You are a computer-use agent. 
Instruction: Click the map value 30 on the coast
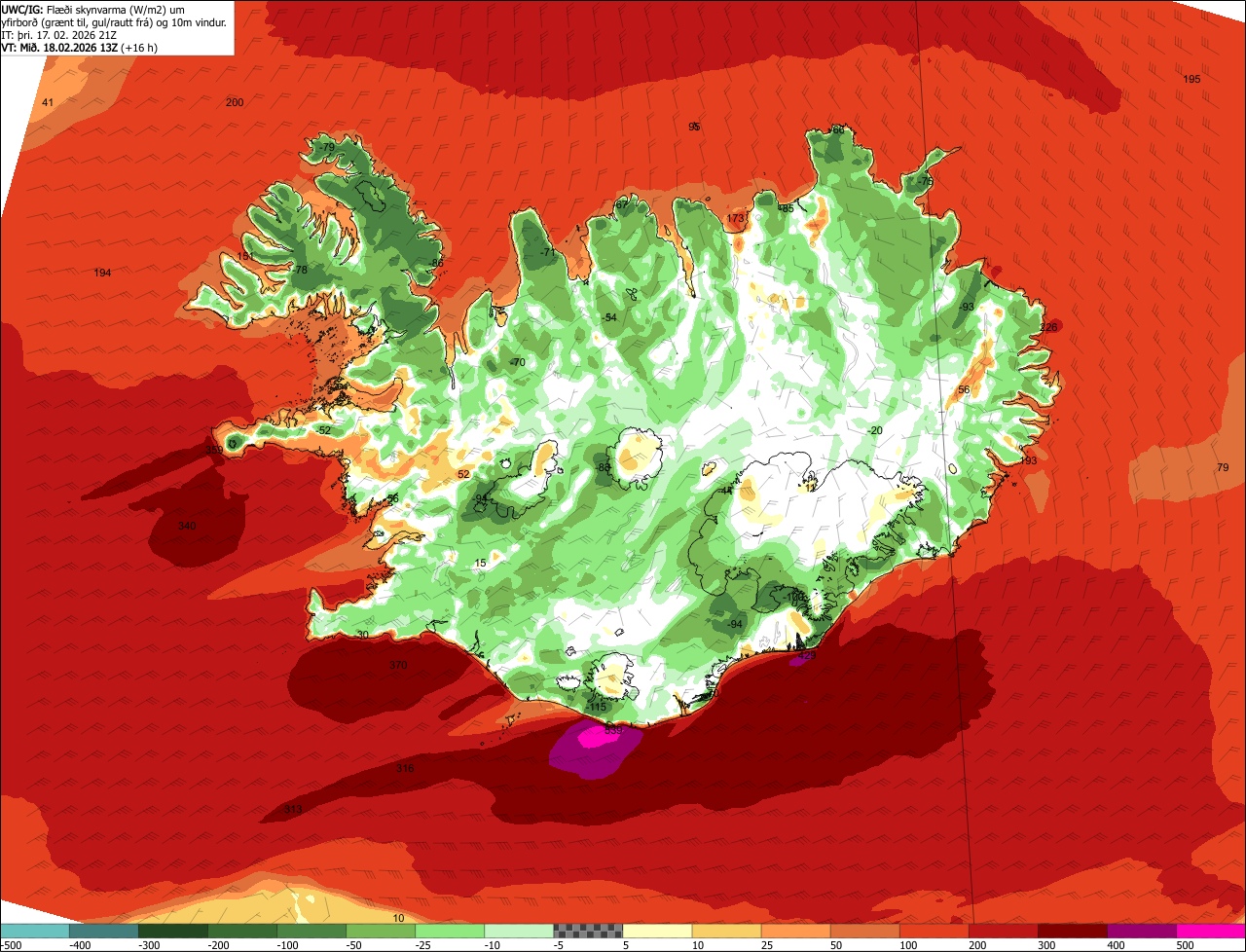[363, 635]
